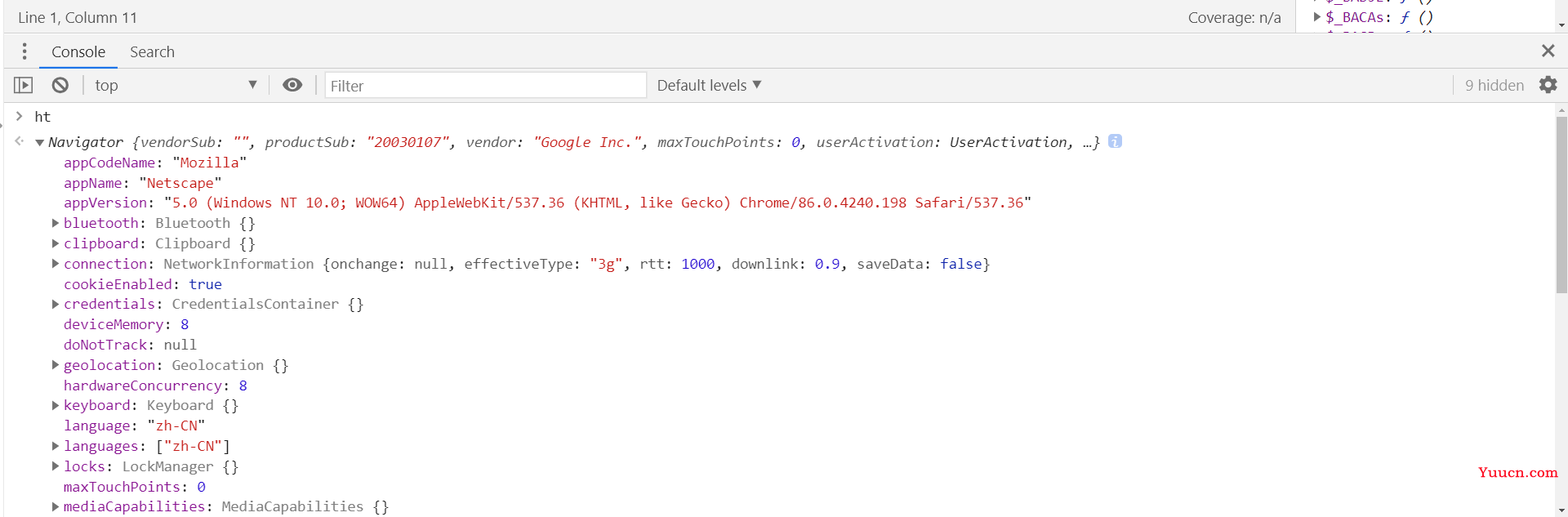Open the Default levels dropdown

pos(709,85)
